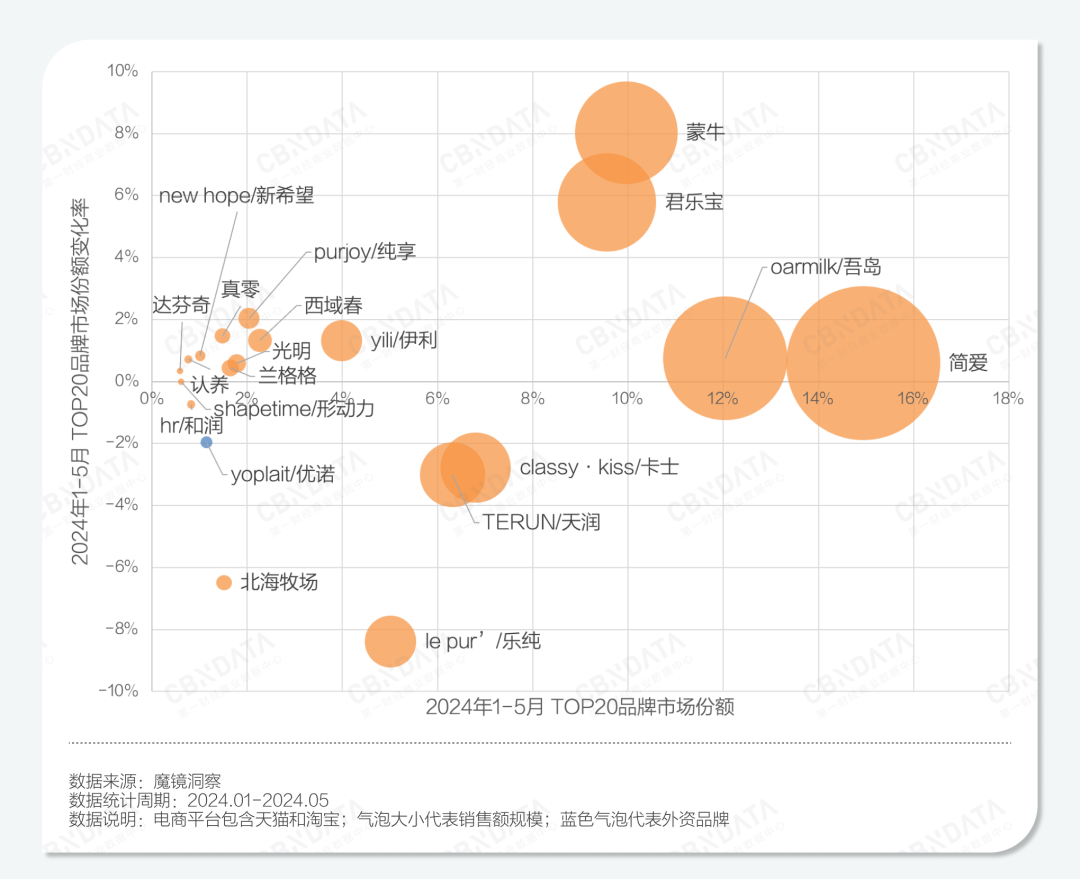
Task: Click the 数据来源：魔镜洞察 footnote text
Action: click(145, 780)
